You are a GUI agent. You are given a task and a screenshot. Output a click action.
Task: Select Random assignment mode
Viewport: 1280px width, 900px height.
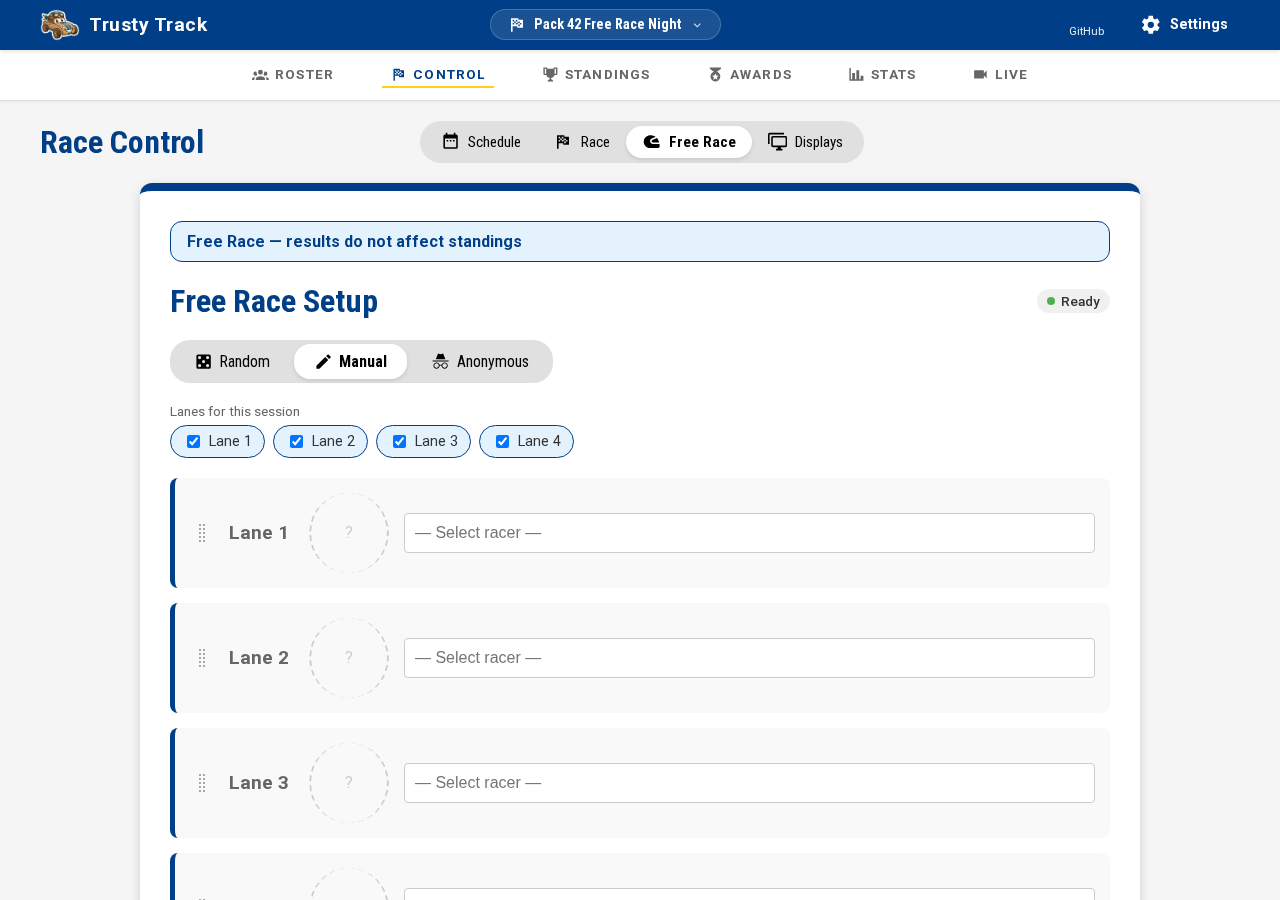pos(232,362)
